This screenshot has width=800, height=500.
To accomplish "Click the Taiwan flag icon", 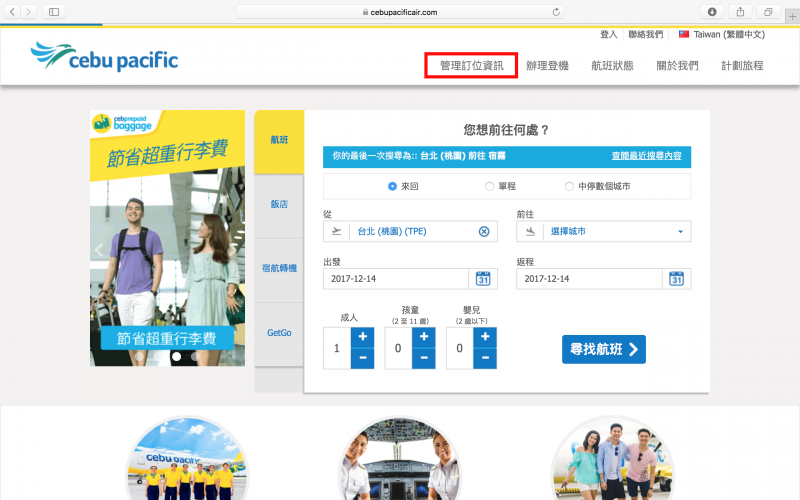I will coord(684,34).
